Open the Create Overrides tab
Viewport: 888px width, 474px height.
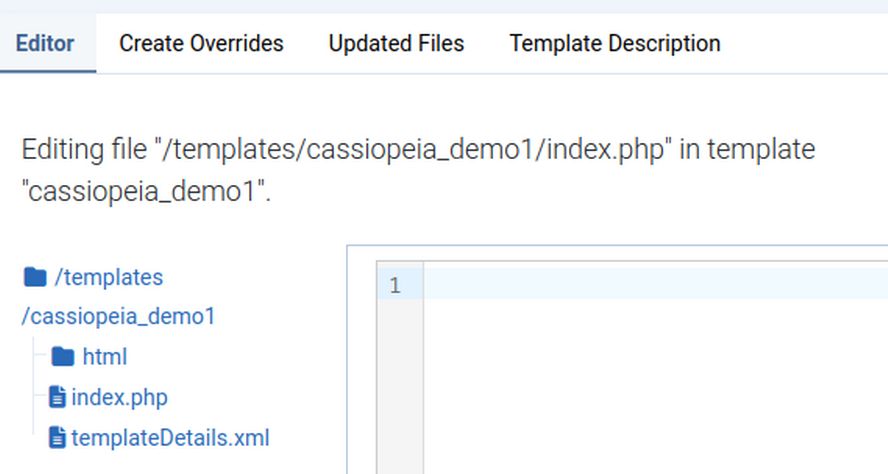pos(201,44)
